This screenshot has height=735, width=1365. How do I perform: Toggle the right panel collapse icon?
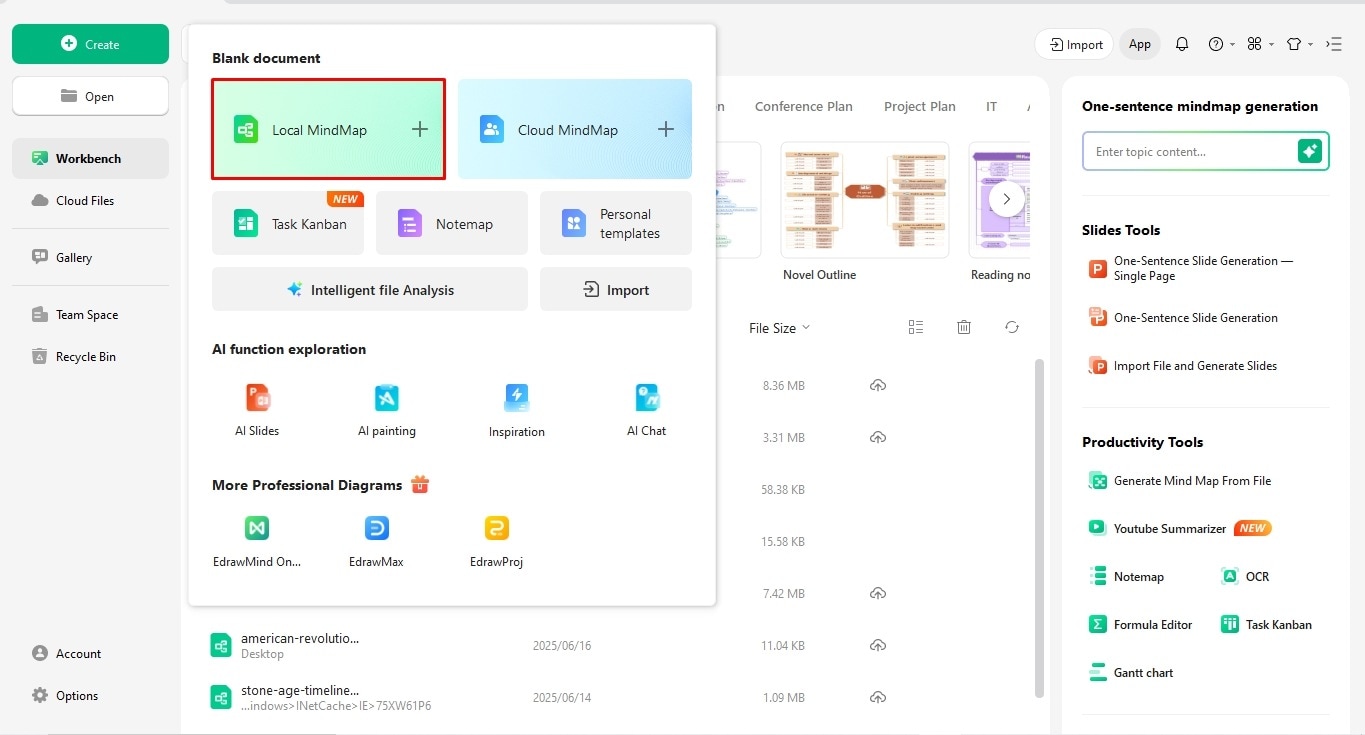(x=1334, y=44)
